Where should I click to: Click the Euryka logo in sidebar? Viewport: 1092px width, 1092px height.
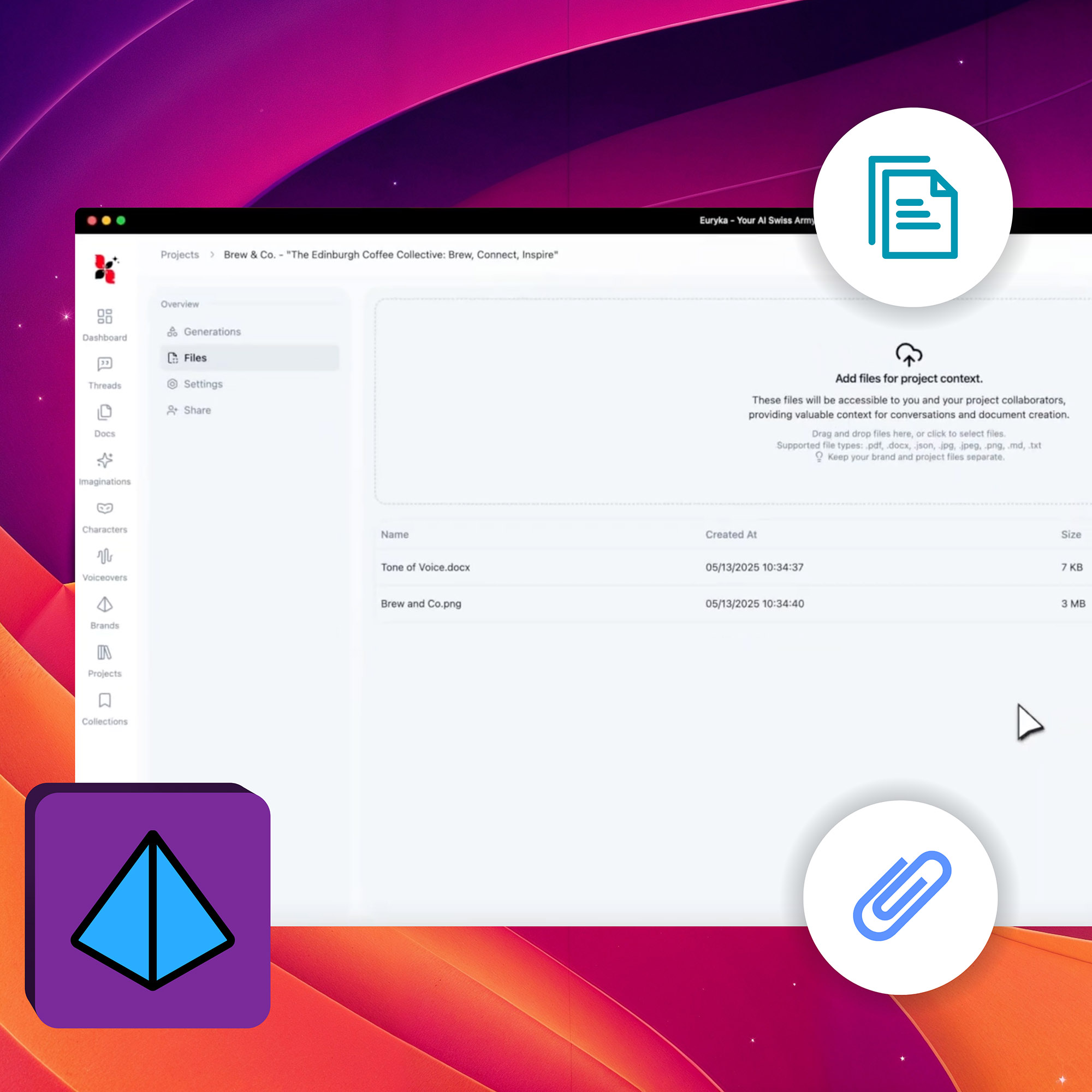coord(106,269)
